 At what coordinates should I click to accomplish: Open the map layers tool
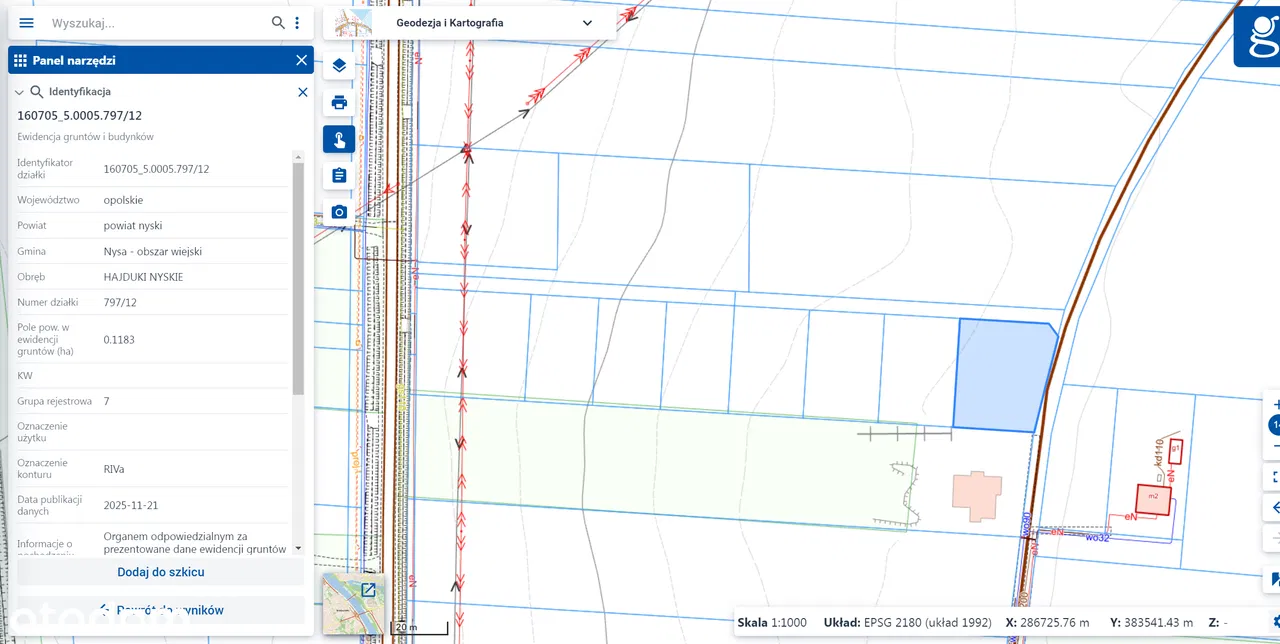(339, 66)
